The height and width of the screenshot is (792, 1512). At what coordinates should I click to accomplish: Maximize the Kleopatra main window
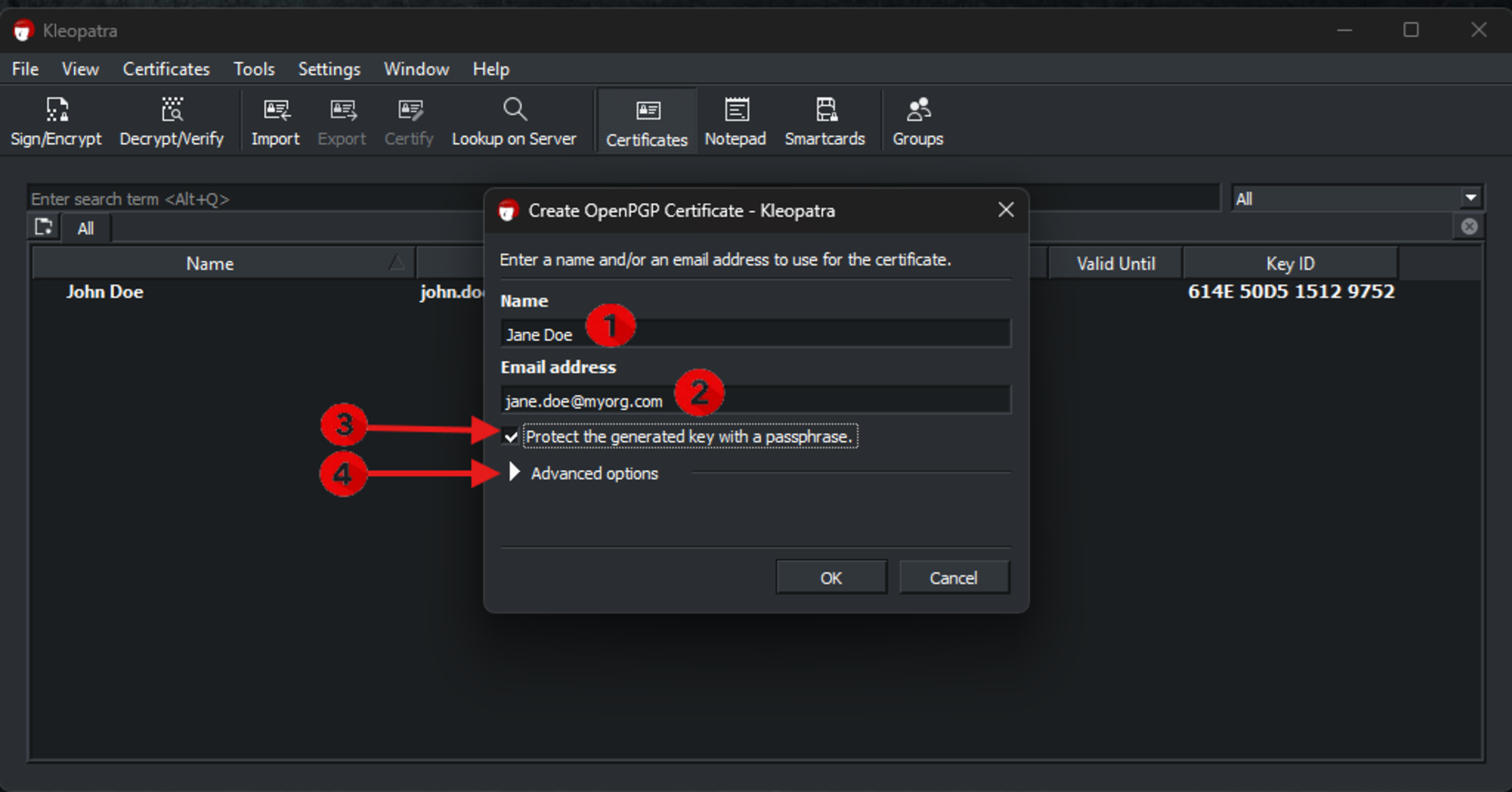(x=1411, y=29)
